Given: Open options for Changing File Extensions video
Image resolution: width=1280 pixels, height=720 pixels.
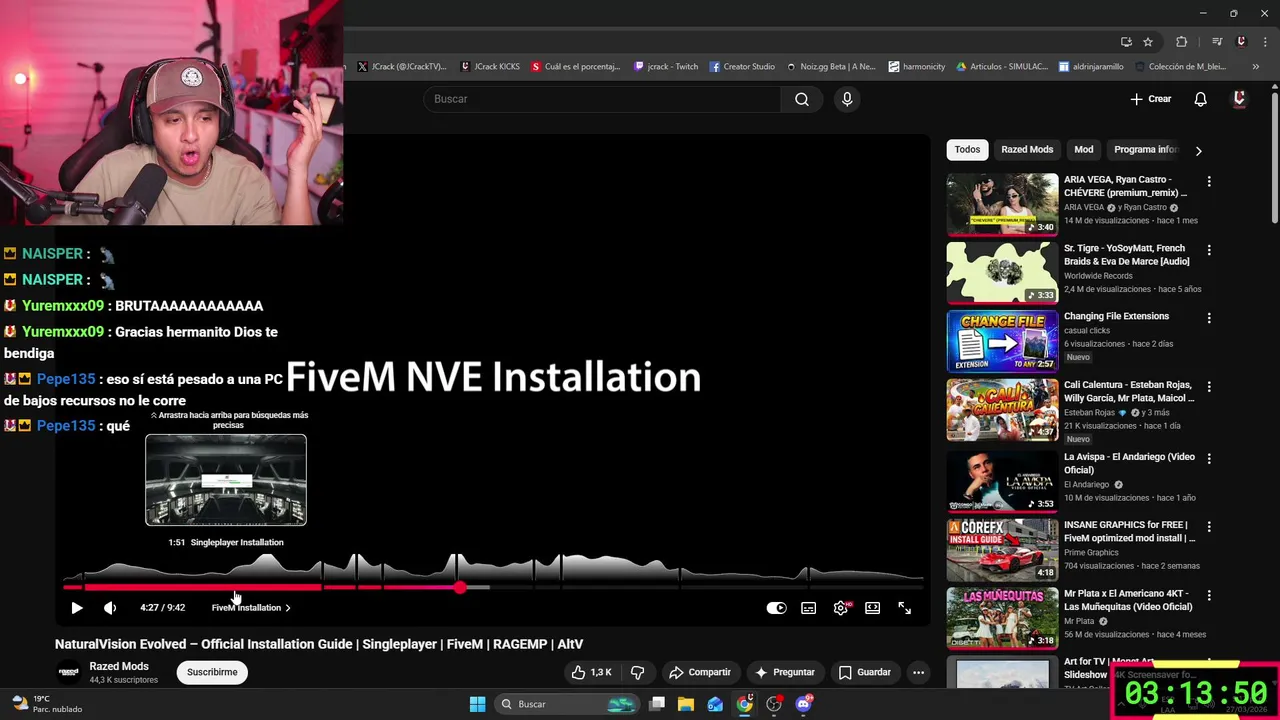Looking at the screenshot, I should tap(1209, 318).
